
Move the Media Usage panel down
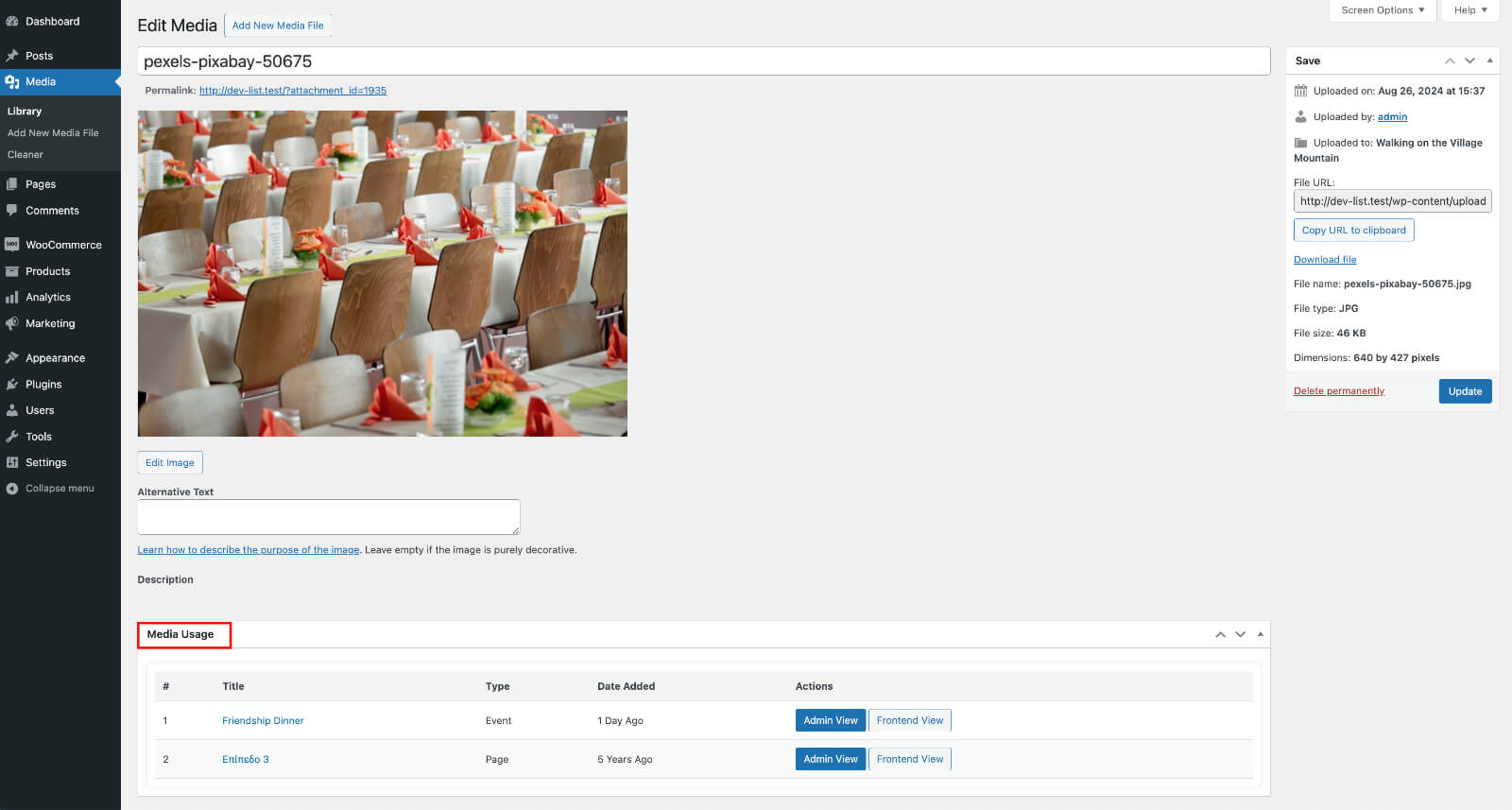[x=1241, y=634]
